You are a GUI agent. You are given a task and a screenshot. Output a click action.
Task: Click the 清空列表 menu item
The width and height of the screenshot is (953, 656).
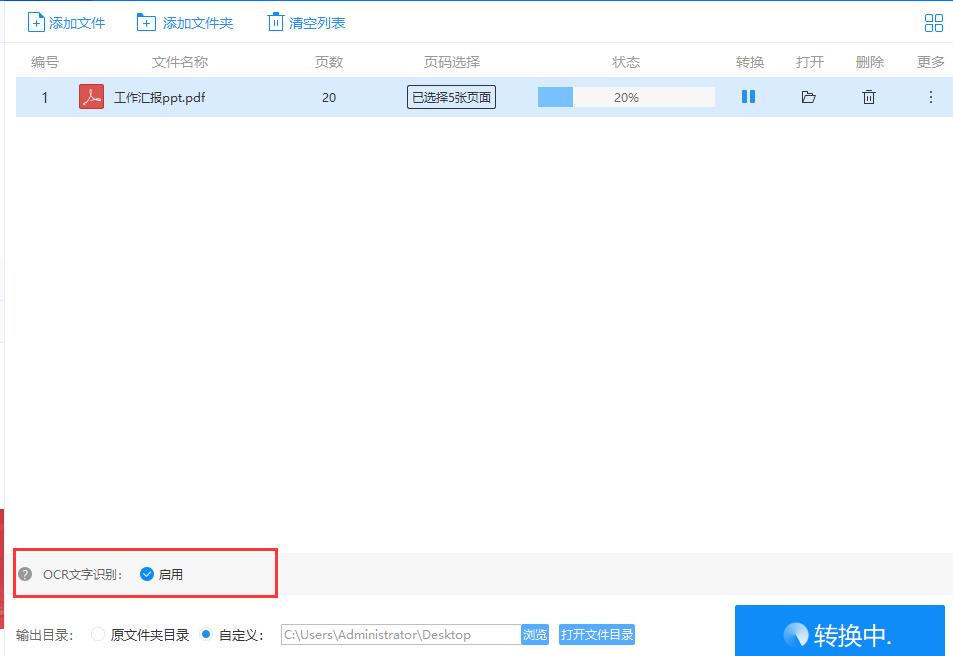(x=305, y=21)
